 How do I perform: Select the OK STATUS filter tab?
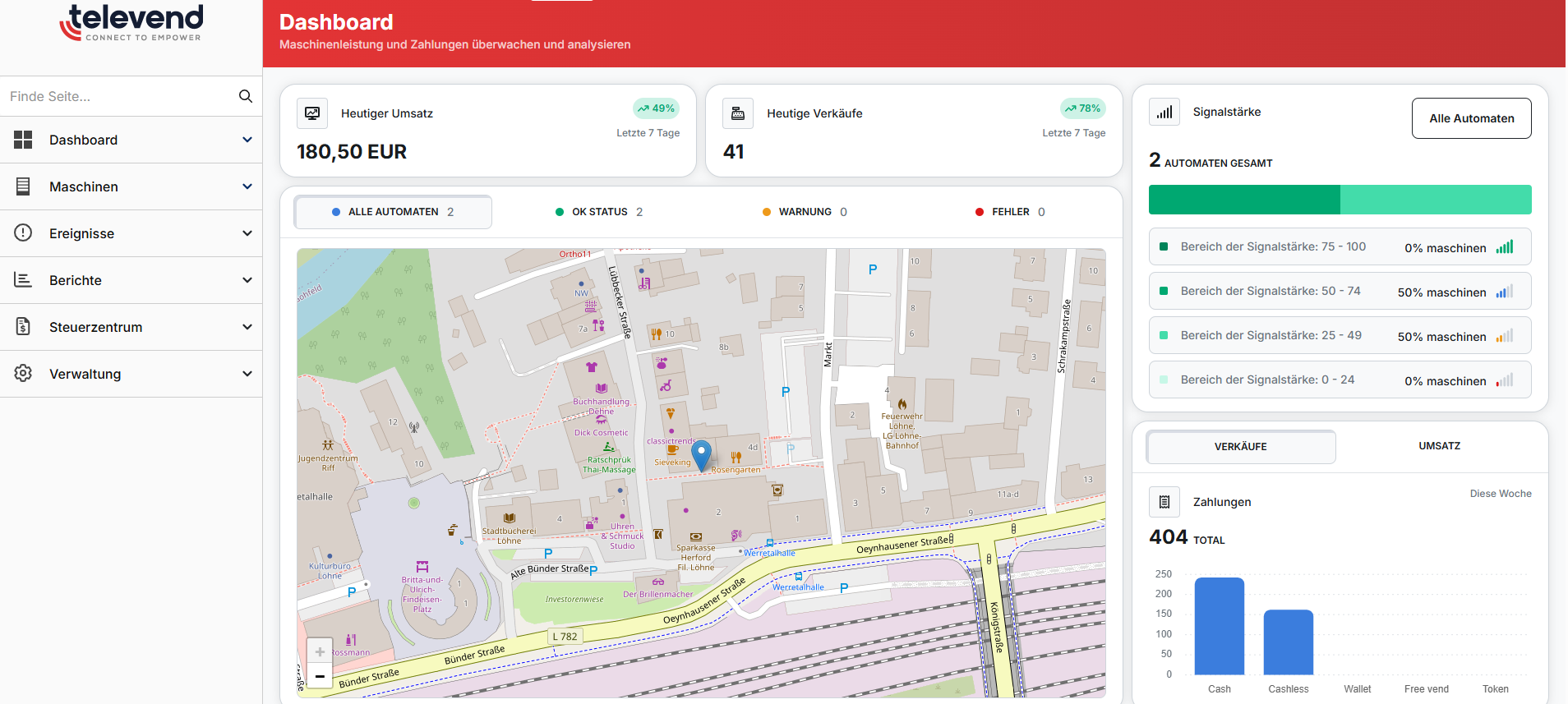(x=599, y=212)
